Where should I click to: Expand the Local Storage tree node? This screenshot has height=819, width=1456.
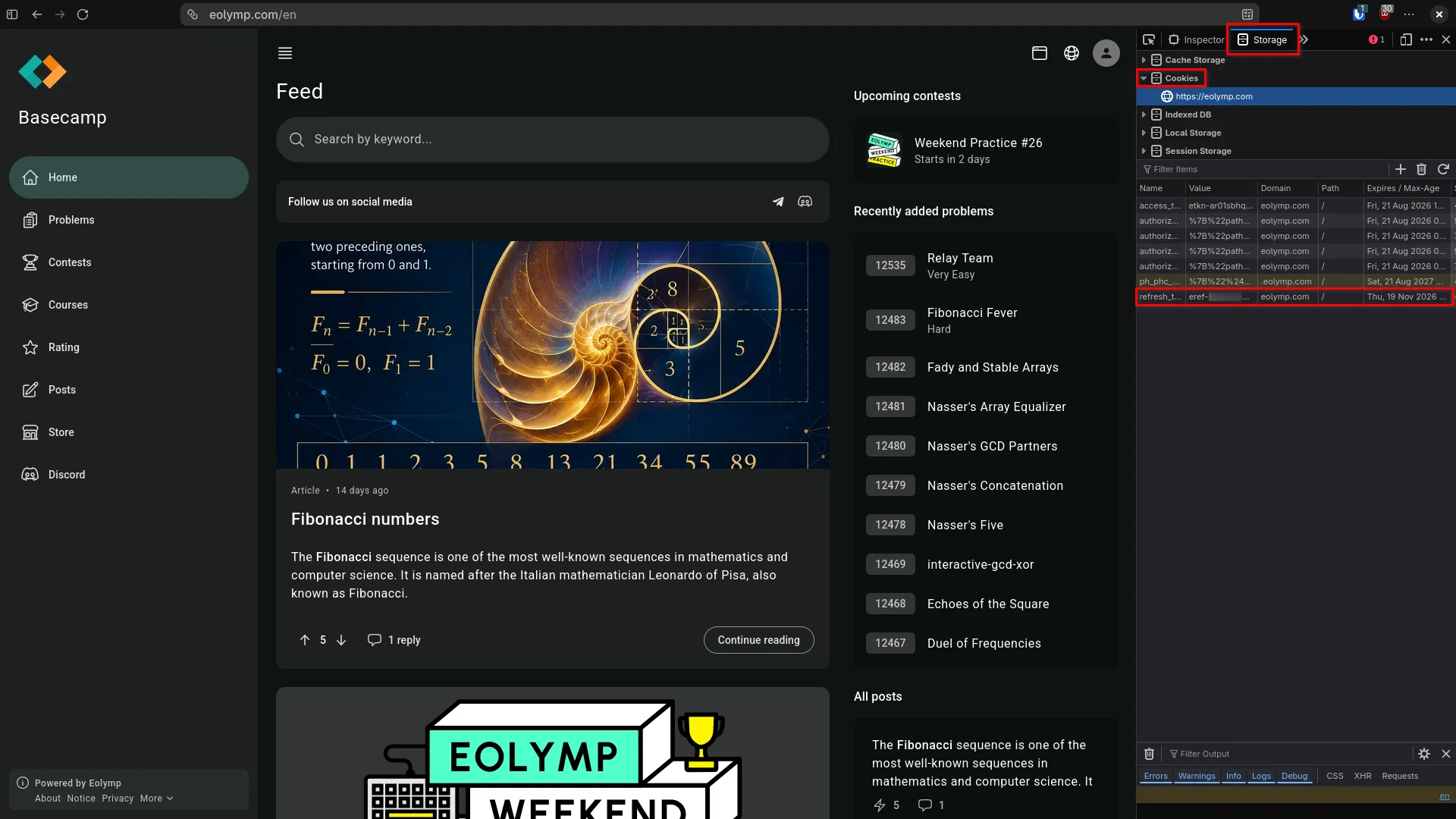(1144, 133)
